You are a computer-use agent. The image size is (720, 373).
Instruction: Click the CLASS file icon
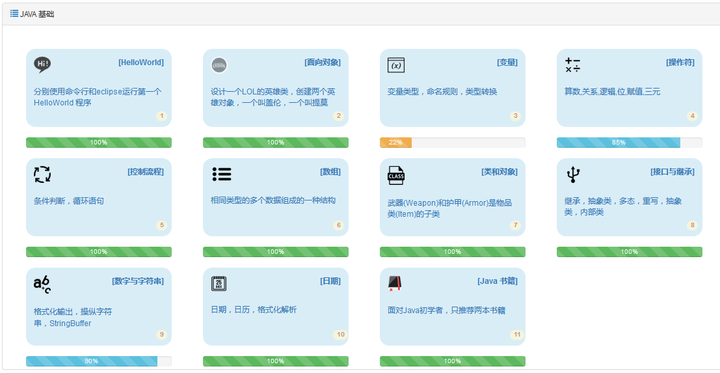[x=396, y=175]
